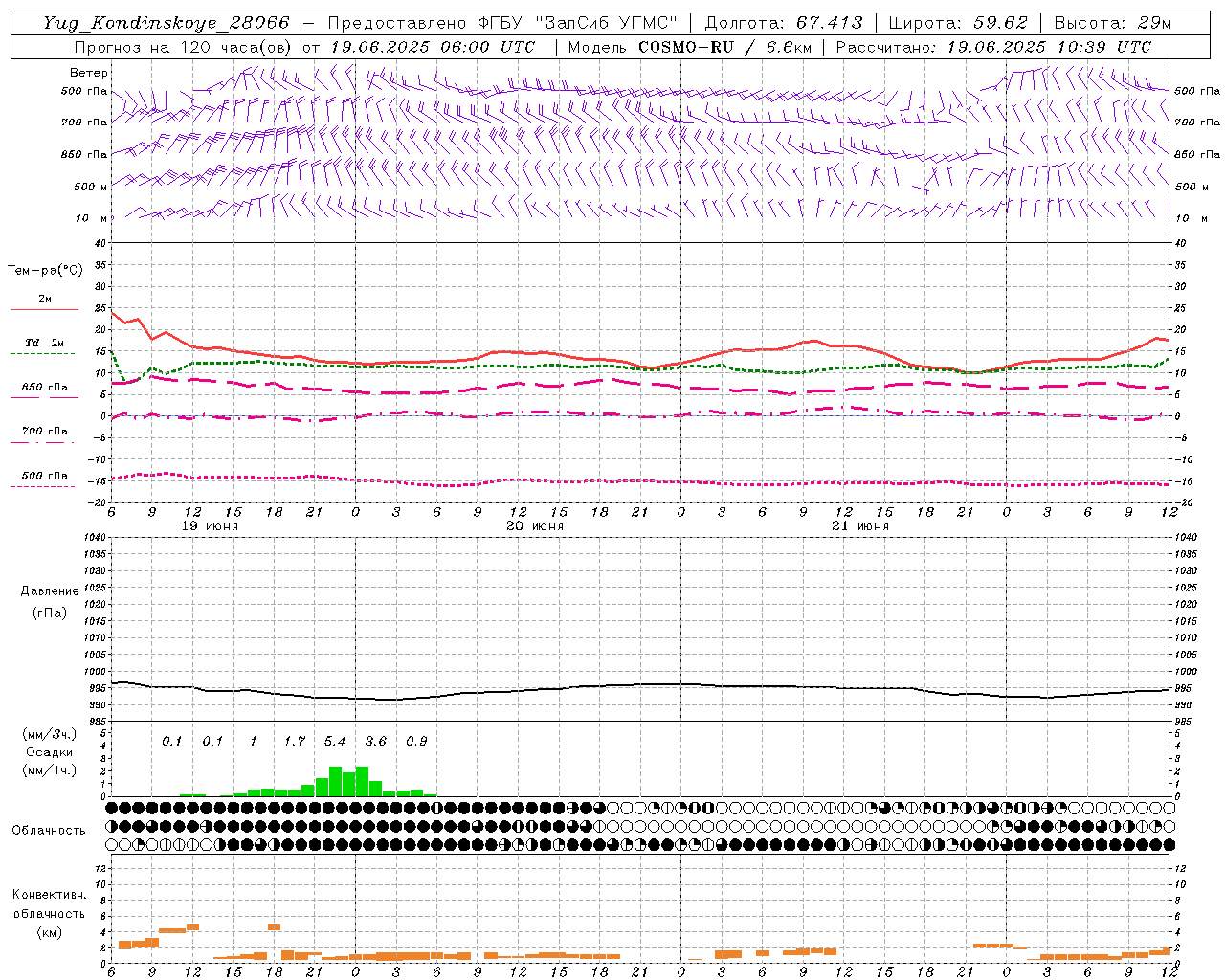Click the Td 2м legend label
Viewport: 1225px width, 980px height.
[45, 343]
